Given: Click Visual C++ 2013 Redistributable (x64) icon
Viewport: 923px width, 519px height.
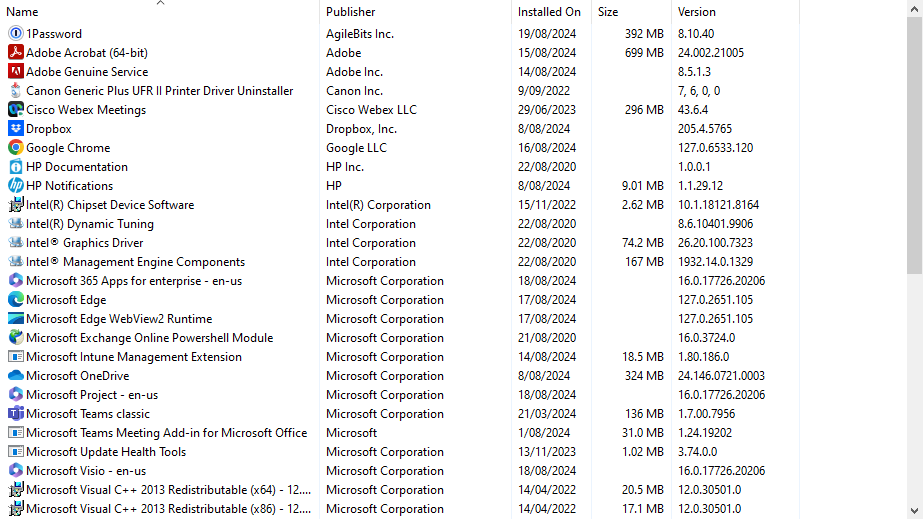Looking at the screenshot, I should 15,490.
